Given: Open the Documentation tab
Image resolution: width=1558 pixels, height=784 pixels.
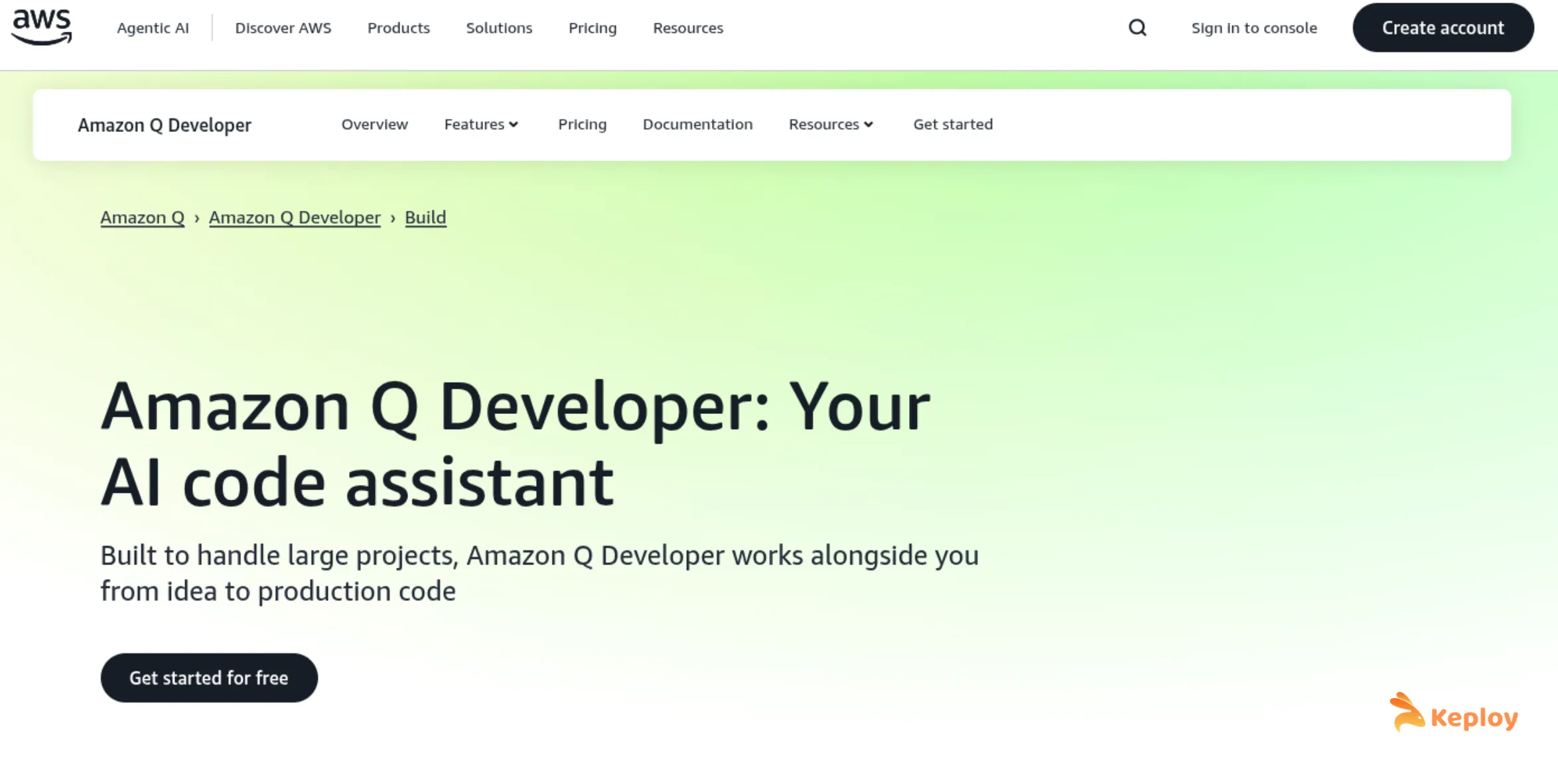Looking at the screenshot, I should (x=697, y=124).
